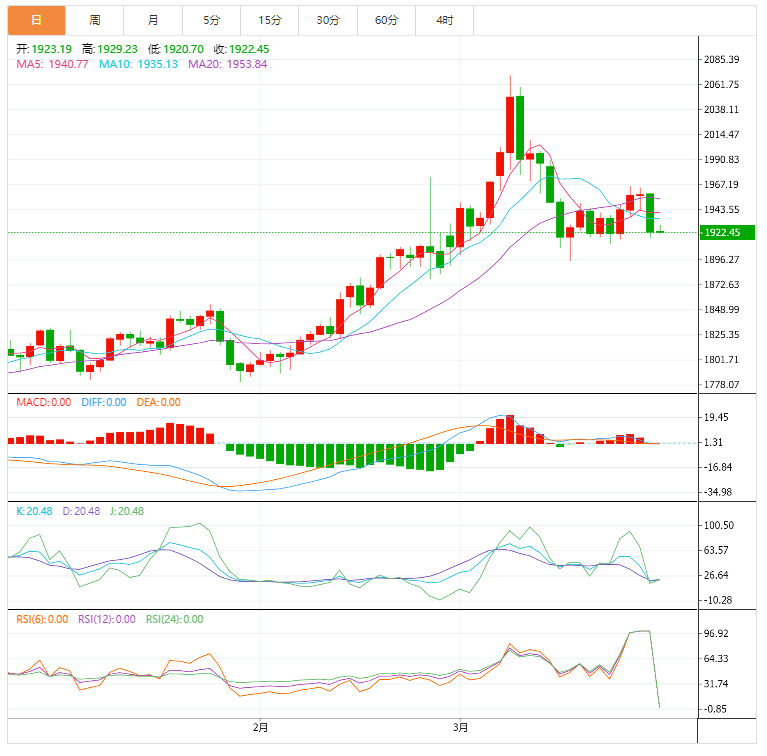Open the 5分 timeframe tab
Viewport: 767px width, 756px height.
click(211, 21)
